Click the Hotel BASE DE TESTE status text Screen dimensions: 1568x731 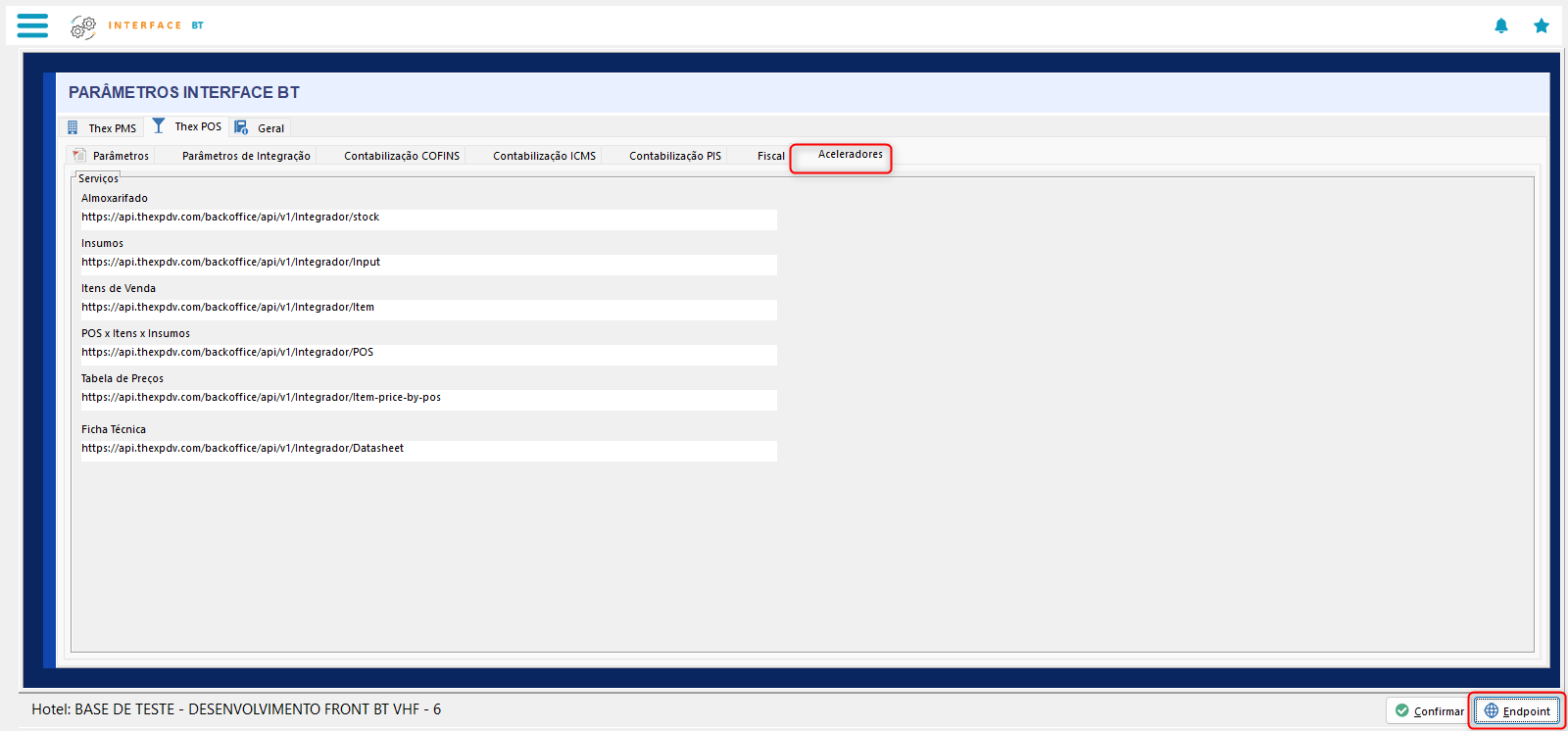click(x=236, y=708)
